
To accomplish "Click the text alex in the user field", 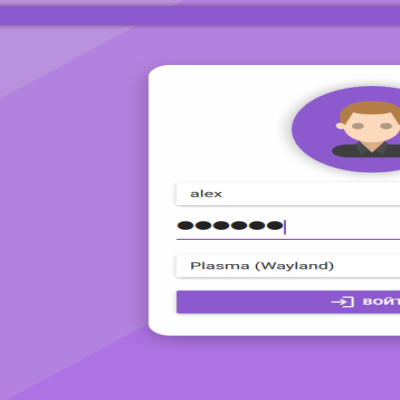I will (x=206, y=194).
